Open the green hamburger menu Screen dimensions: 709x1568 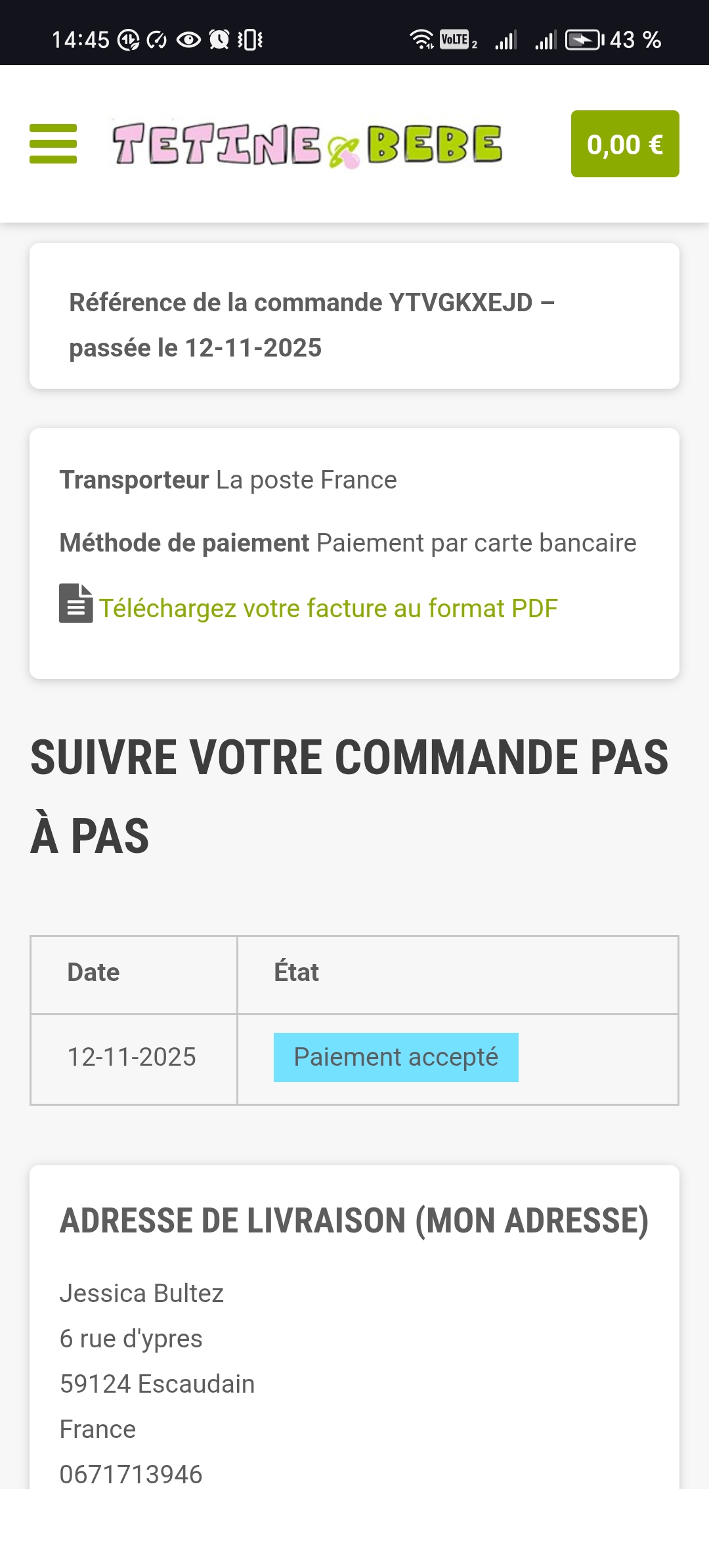tap(53, 144)
